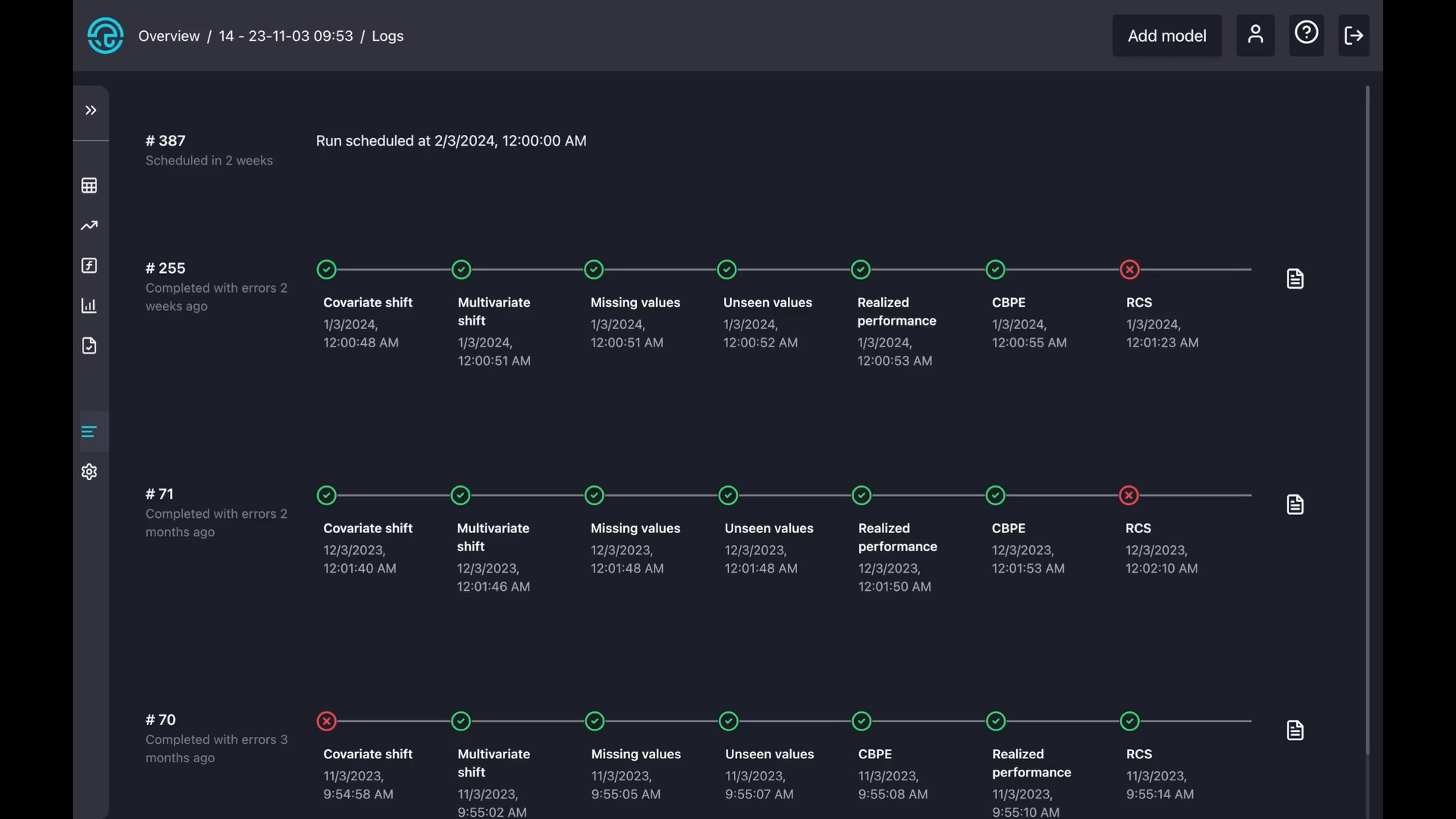This screenshot has width=1456, height=819.
Task: Open the bar chart sidebar icon
Action: point(89,306)
